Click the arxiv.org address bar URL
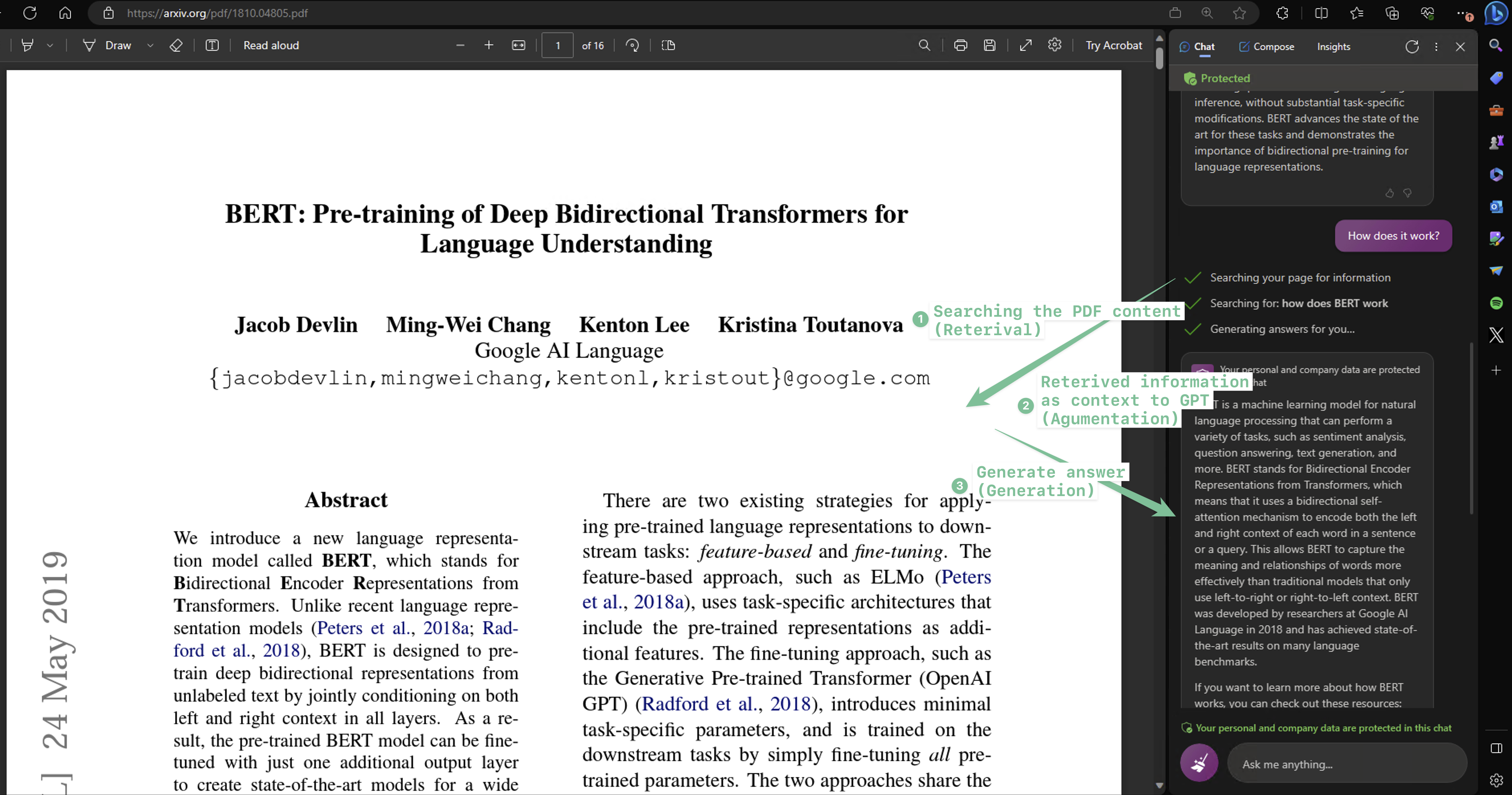 pyautogui.click(x=217, y=13)
